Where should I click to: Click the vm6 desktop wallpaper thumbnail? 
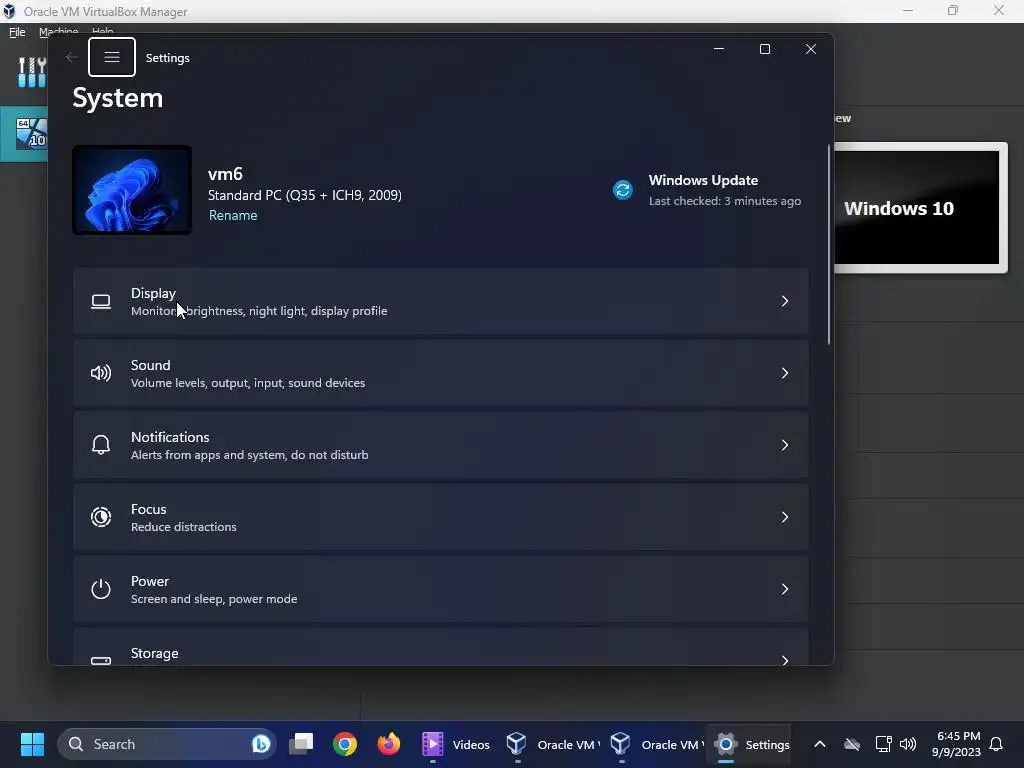(x=132, y=189)
